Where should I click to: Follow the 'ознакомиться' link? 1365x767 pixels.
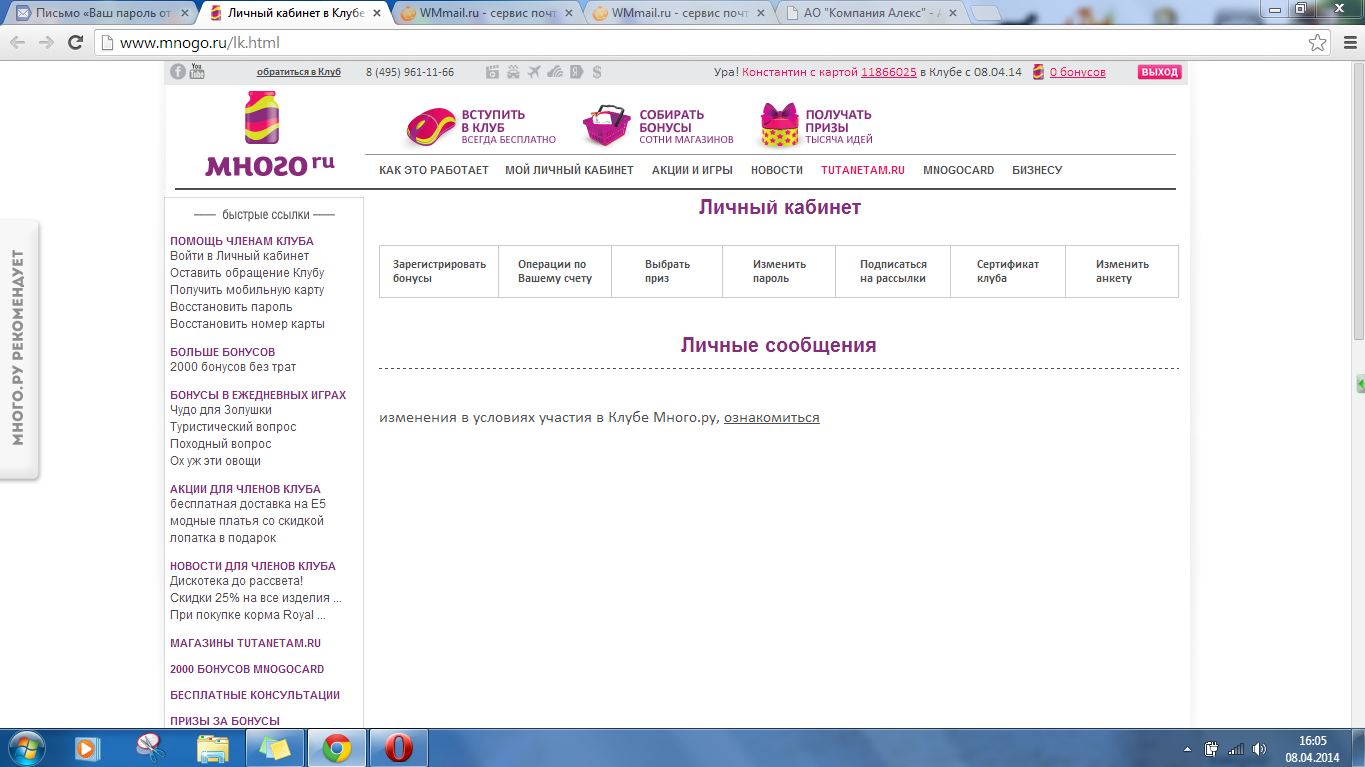(771, 417)
